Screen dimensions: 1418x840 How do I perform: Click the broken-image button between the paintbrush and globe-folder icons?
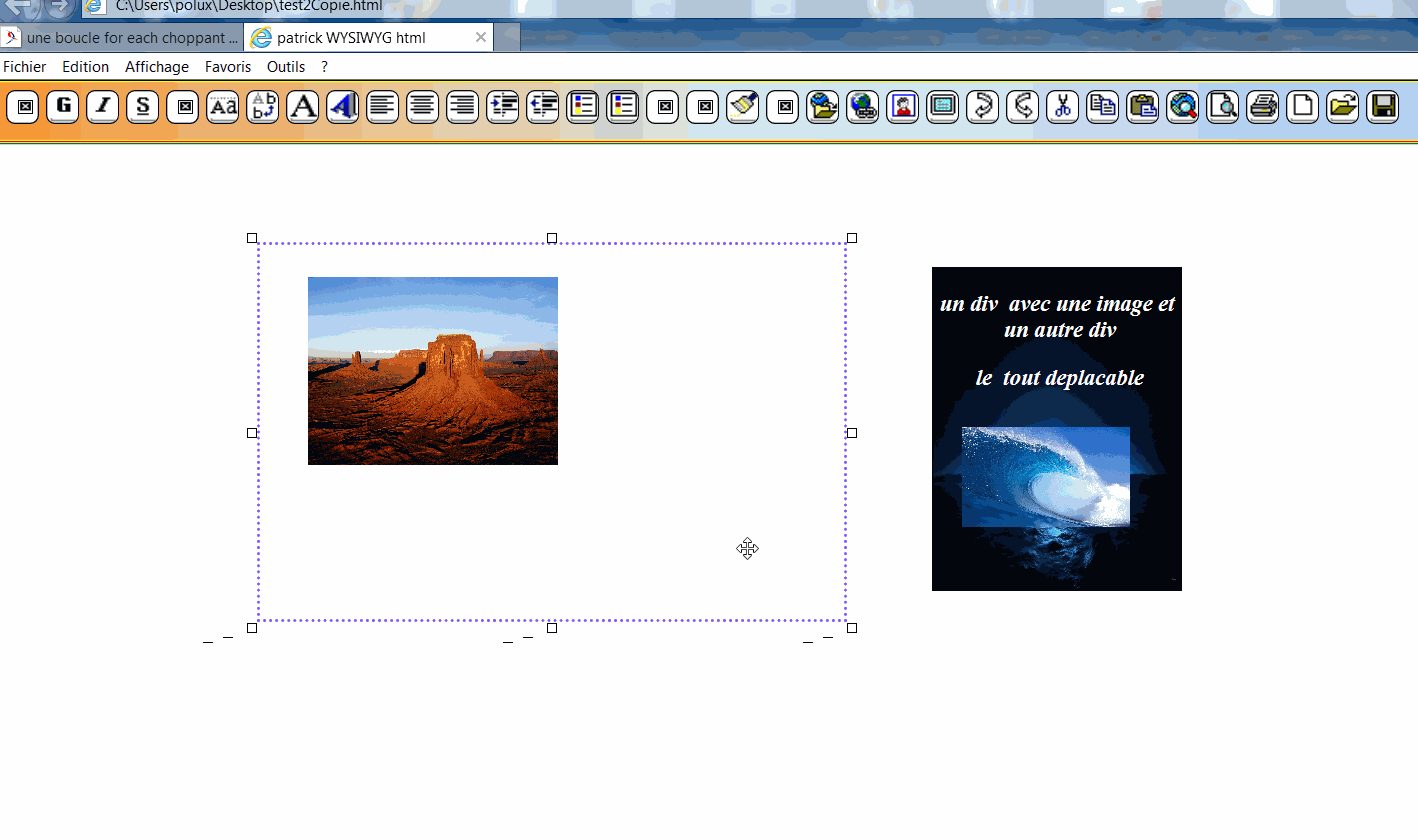coord(783,106)
